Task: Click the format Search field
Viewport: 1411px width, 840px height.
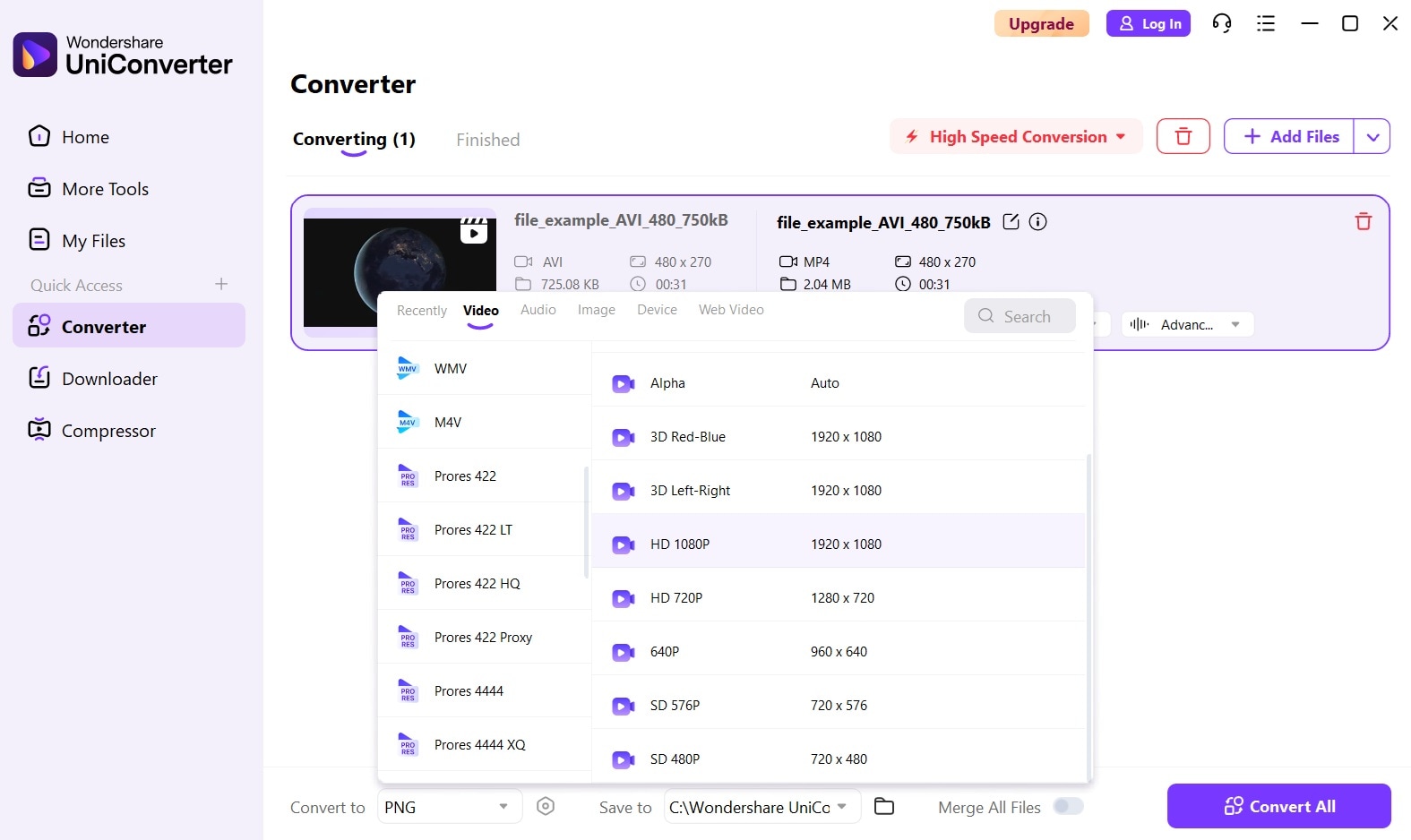Action: 1020,316
